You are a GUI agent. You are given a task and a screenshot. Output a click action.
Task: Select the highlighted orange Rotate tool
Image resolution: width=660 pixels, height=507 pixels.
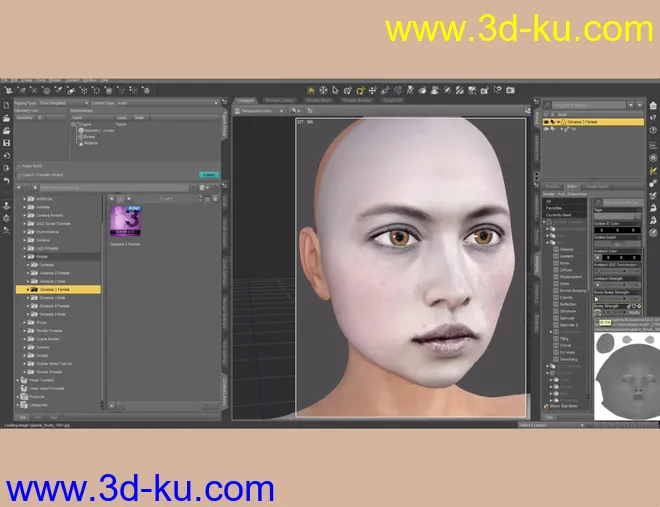[x=360, y=90]
